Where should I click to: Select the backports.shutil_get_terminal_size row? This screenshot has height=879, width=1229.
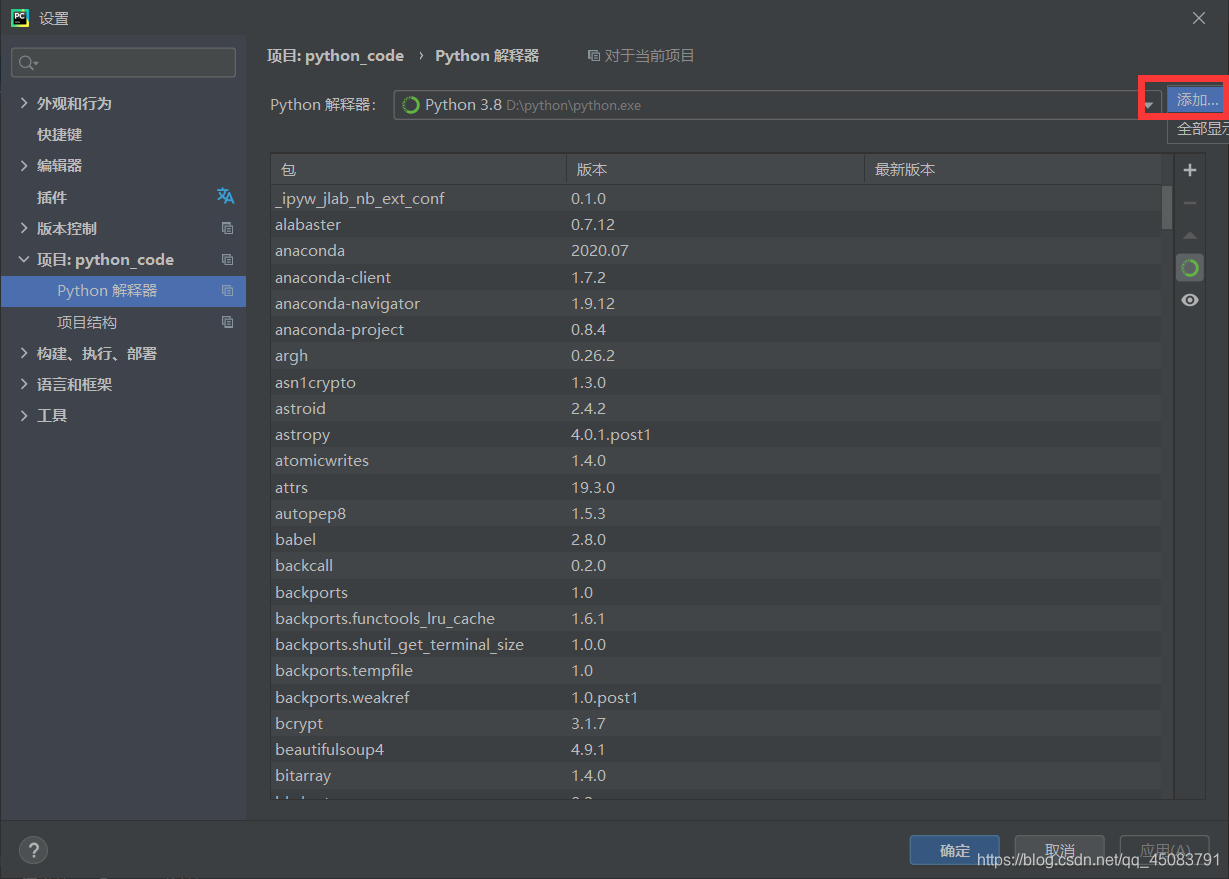716,644
